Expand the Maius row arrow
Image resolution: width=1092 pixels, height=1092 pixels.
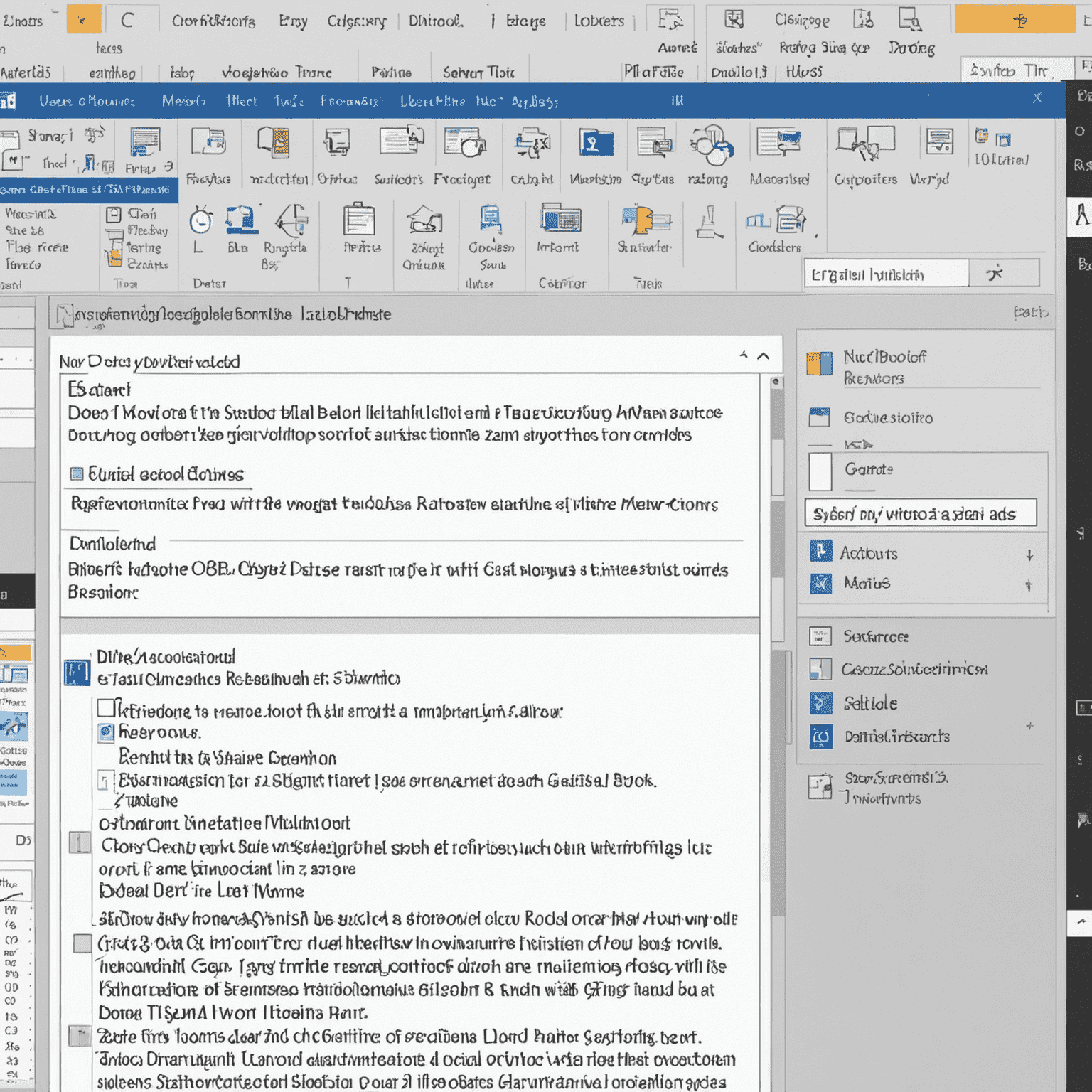1029,585
